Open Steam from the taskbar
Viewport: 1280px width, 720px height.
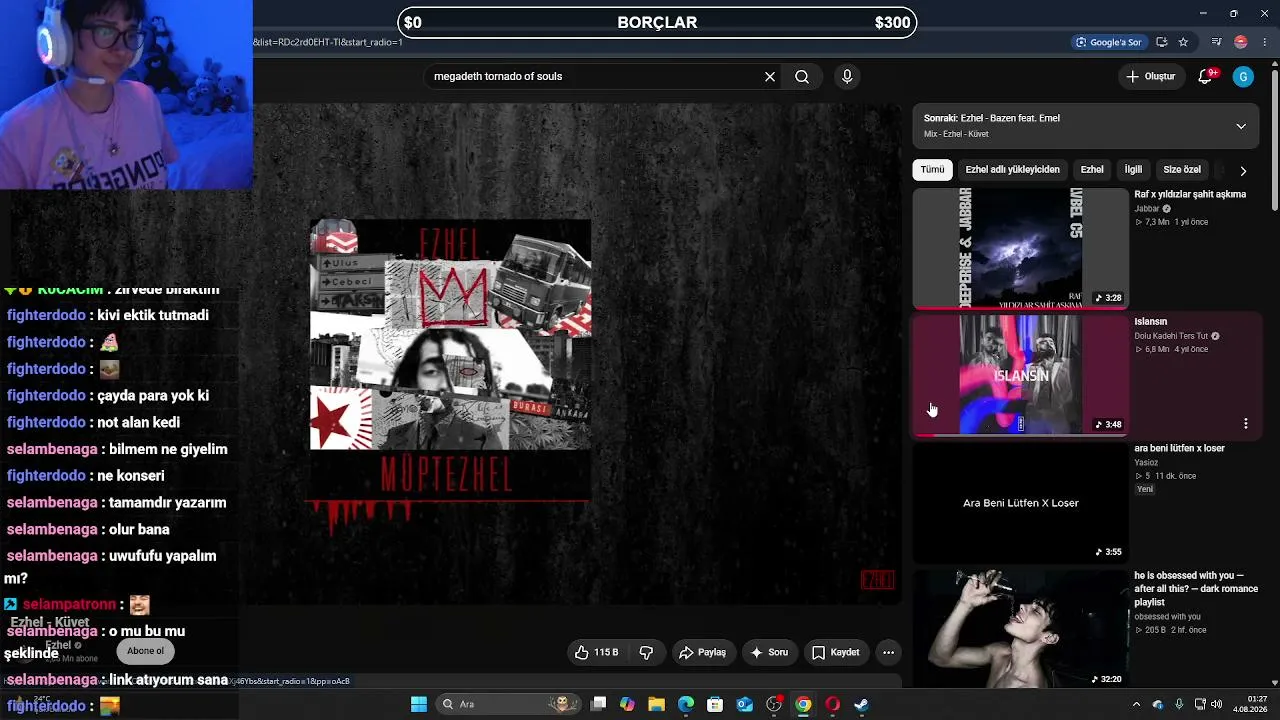(861, 704)
